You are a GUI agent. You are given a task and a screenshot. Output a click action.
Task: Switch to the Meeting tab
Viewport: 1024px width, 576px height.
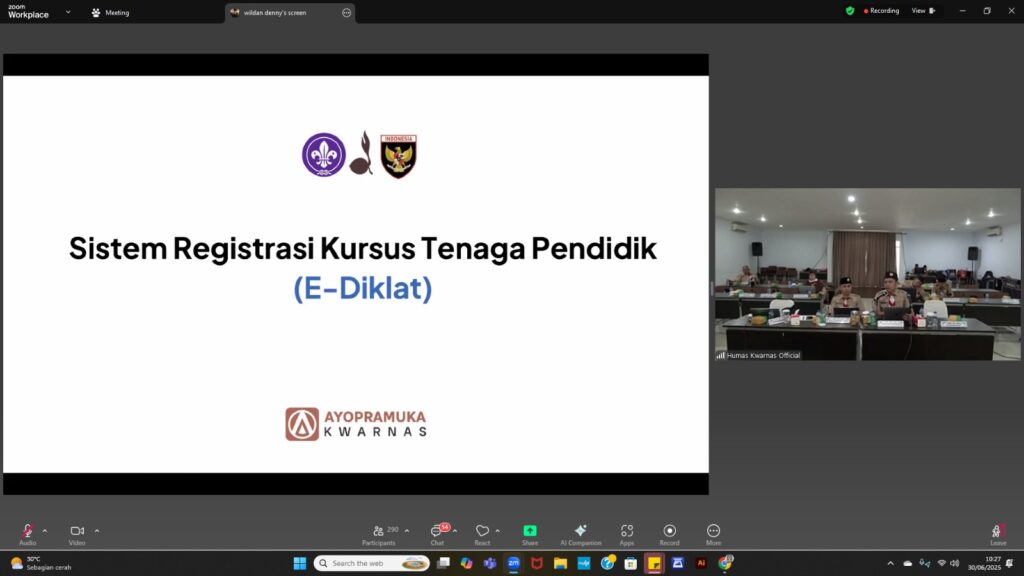[110, 12]
